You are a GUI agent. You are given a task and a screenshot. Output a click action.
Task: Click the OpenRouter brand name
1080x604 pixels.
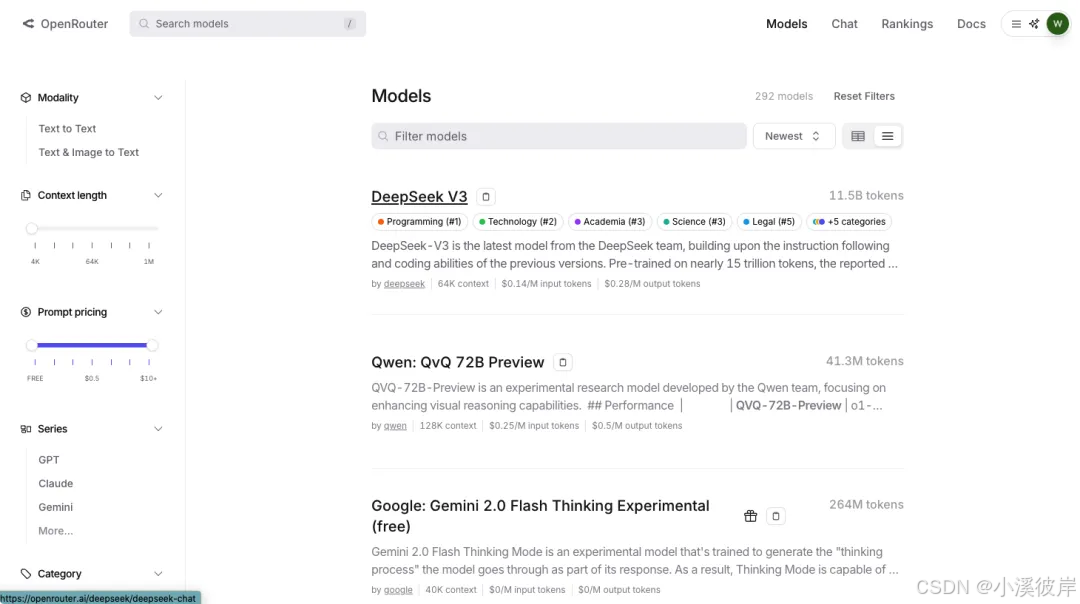pos(74,24)
